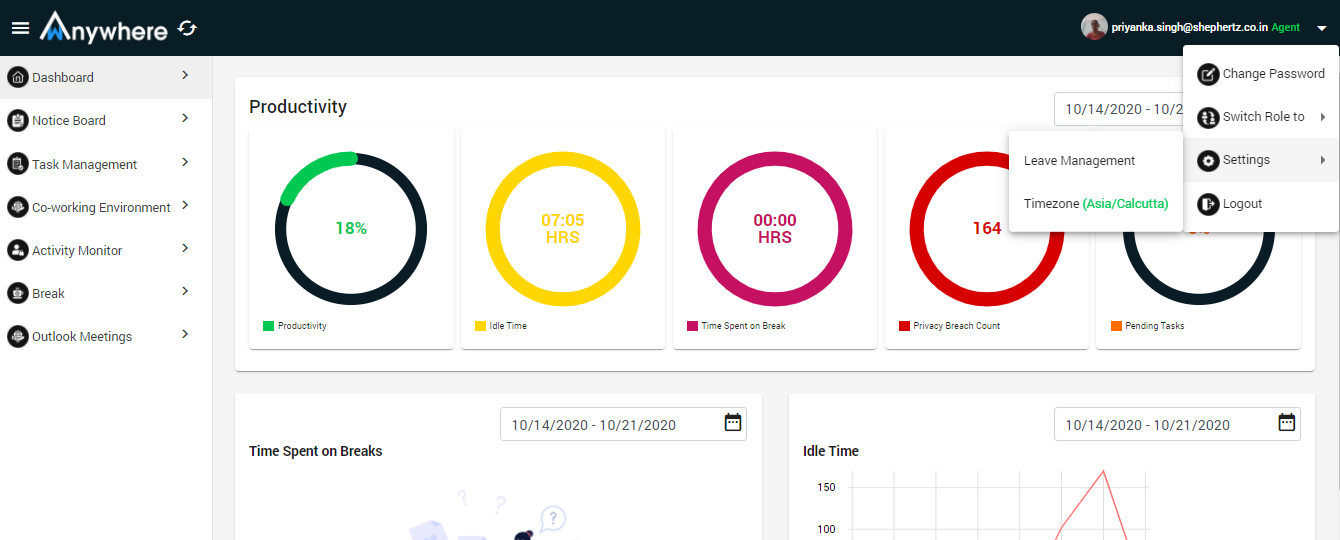Open the account dropdown arrow

point(1321,28)
